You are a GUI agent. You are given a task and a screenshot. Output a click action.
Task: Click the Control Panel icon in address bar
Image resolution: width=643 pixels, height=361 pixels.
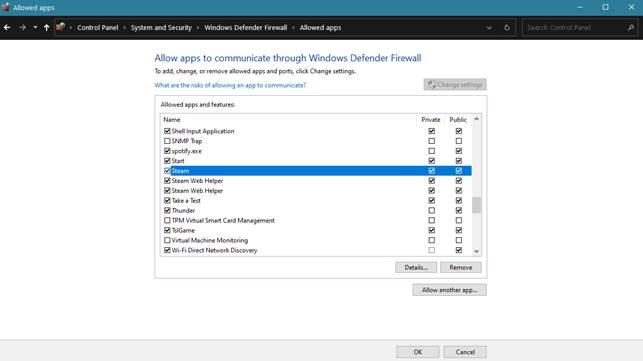click(x=61, y=27)
